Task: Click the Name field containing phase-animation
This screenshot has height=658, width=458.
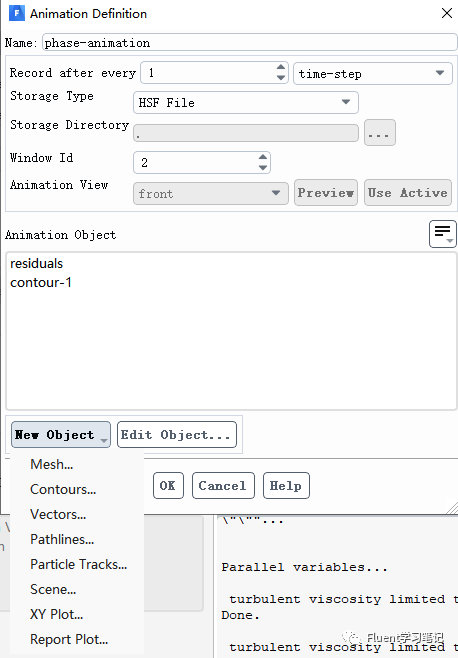Action: (249, 43)
